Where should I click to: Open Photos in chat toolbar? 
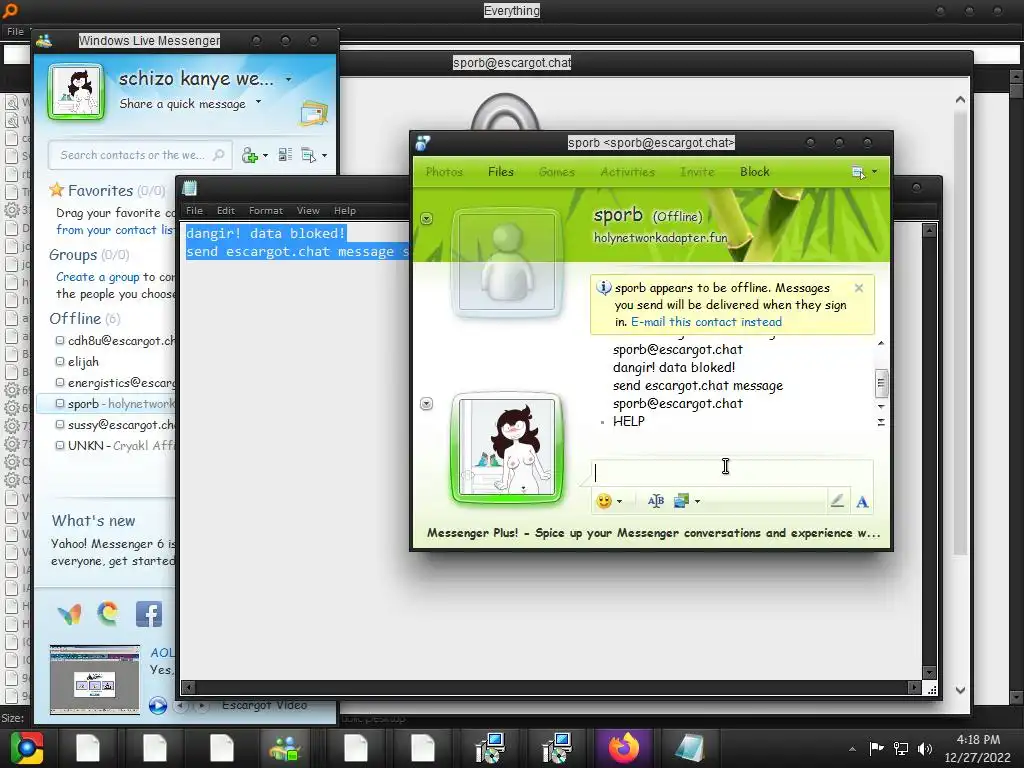(444, 172)
